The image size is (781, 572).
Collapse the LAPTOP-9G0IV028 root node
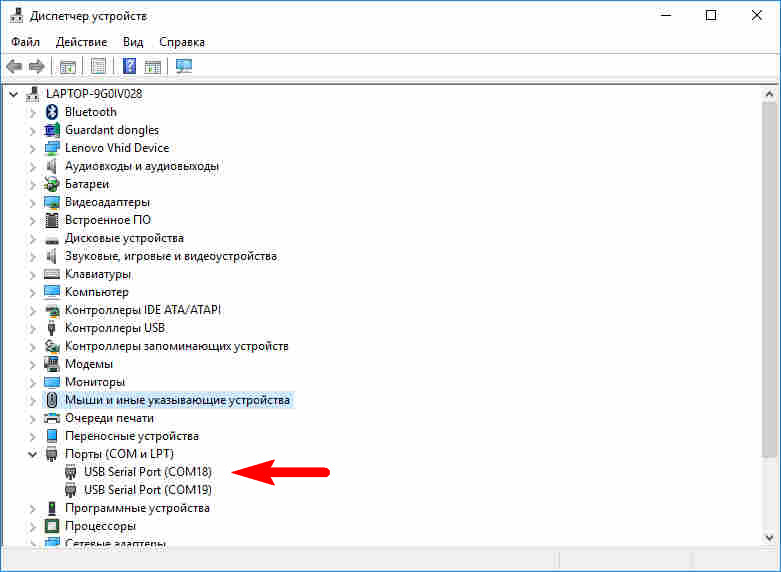pos(13,94)
